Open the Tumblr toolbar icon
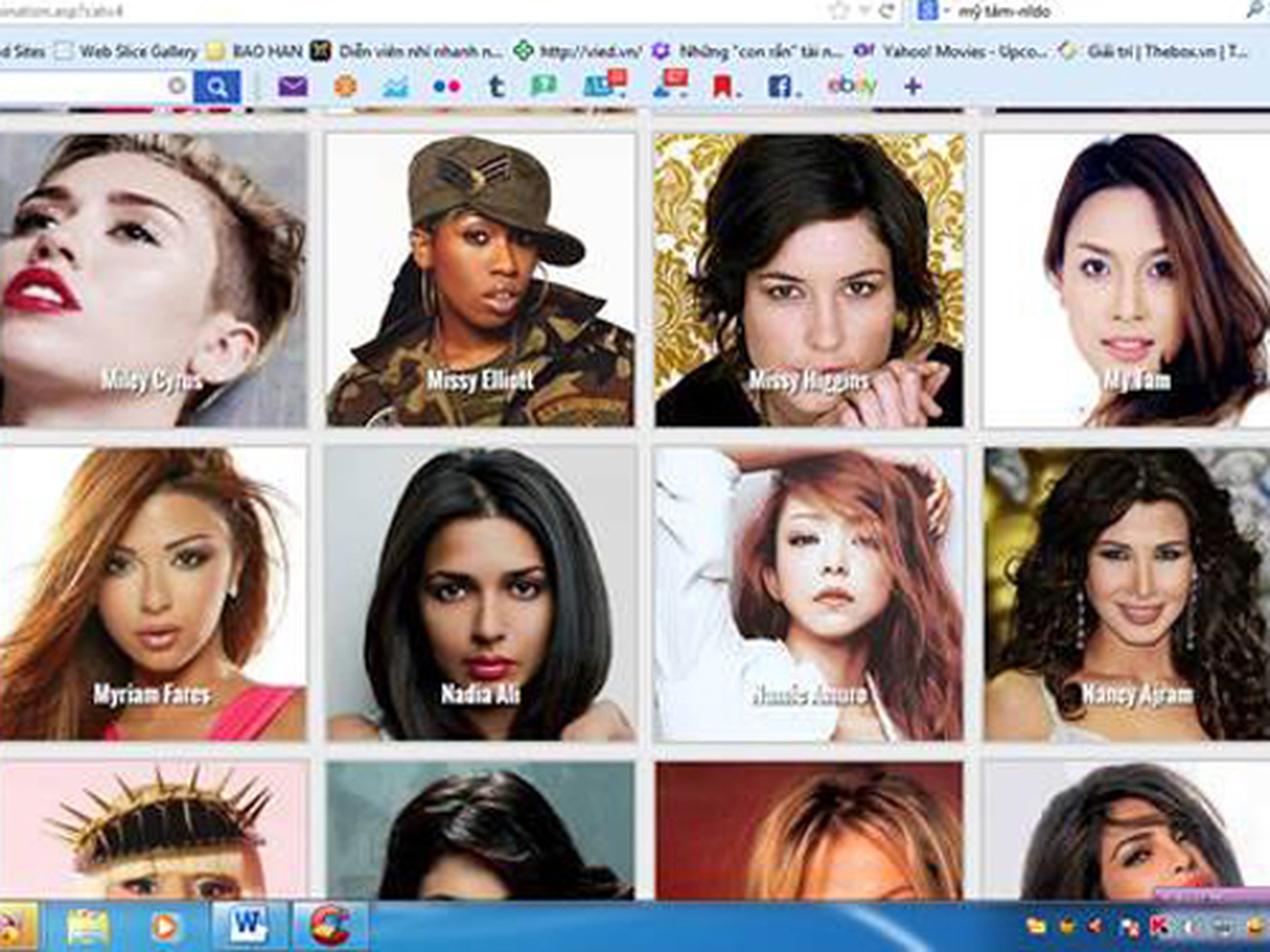 point(496,87)
